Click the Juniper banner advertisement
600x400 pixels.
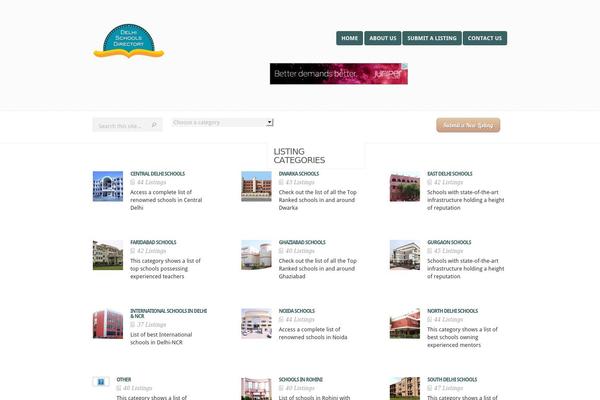[x=339, y=74]
